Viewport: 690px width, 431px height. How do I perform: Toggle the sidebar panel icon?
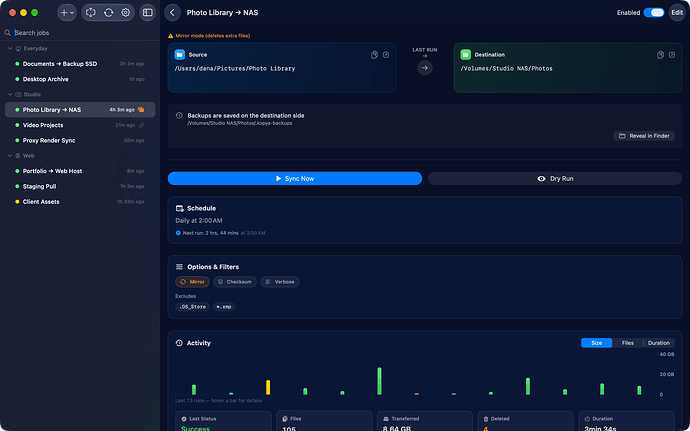(148, 13)
